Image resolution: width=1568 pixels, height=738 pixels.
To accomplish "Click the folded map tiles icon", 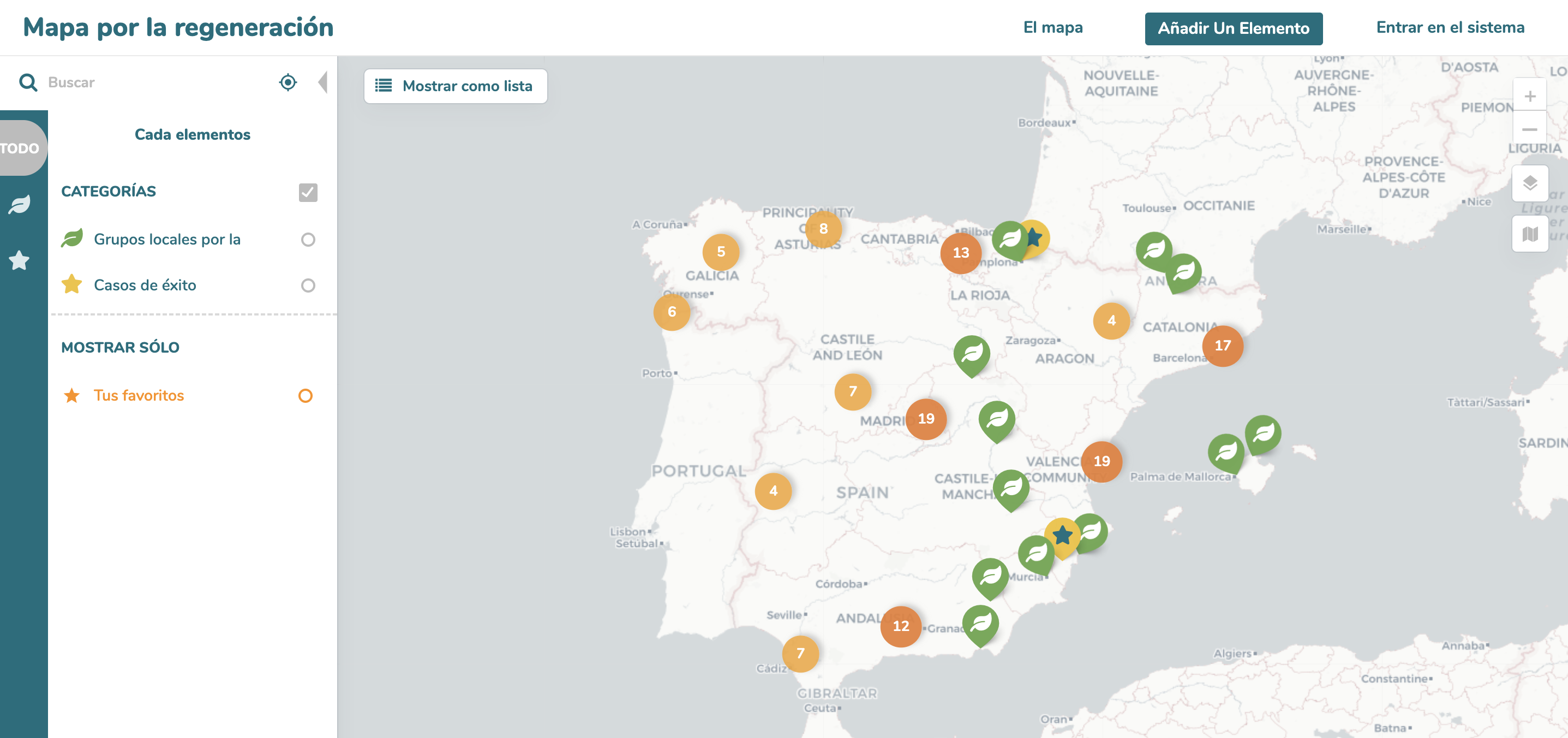I will [1529, 234].
